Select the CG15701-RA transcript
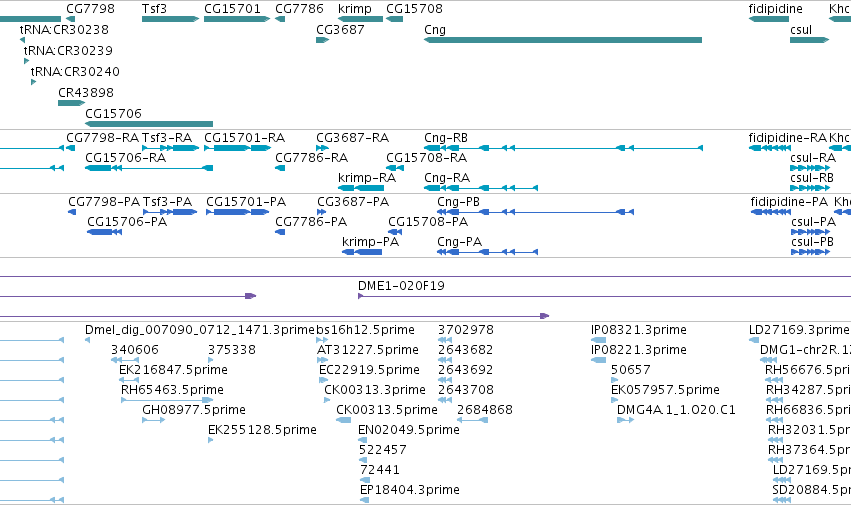Screen dimensions: 851x505 pyautogui.click(x=237, y=148)
